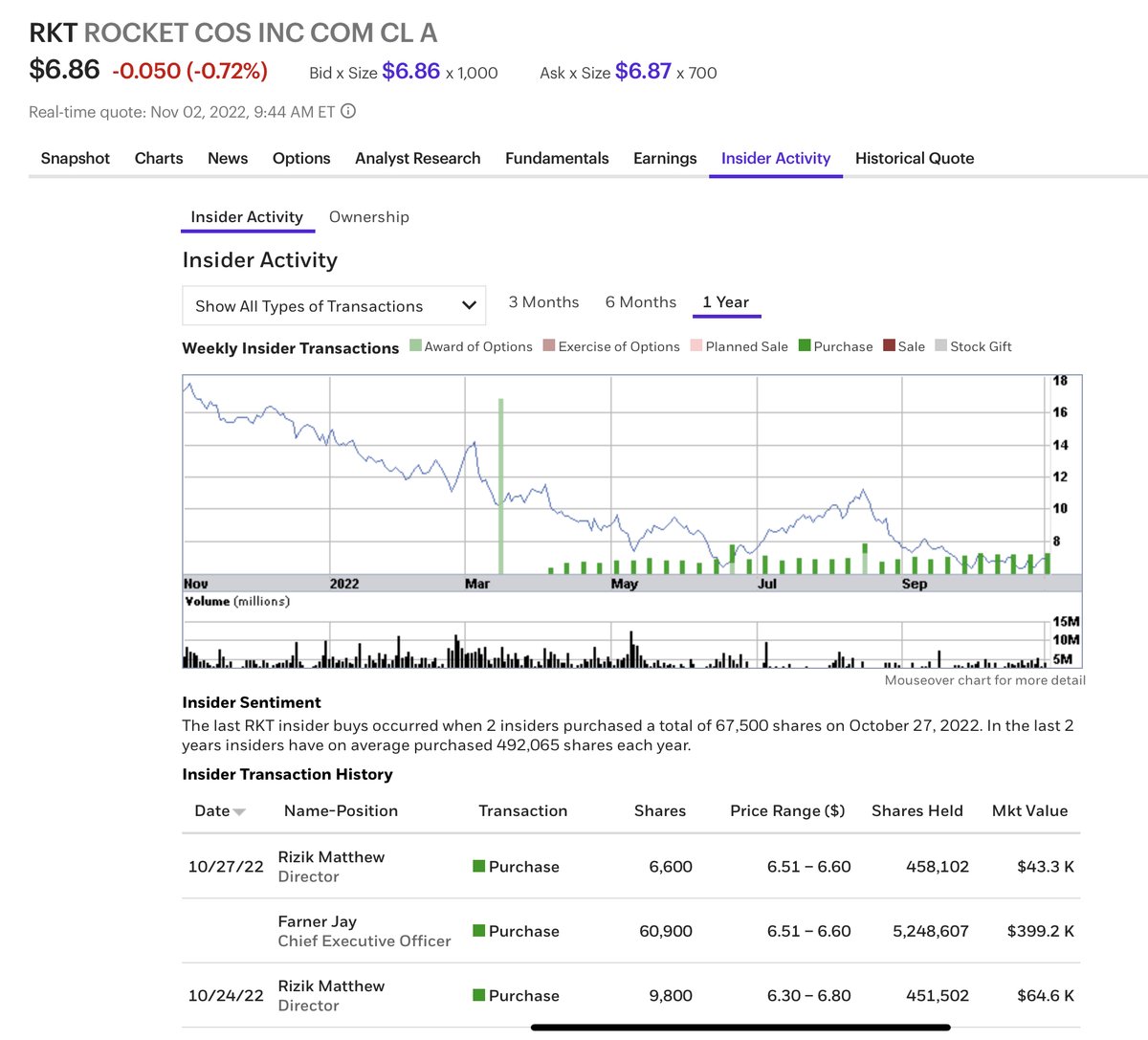Screen dimensions: 1148x1040
Task: View the Fundamentals tab
Action: [x=557, y=158]
